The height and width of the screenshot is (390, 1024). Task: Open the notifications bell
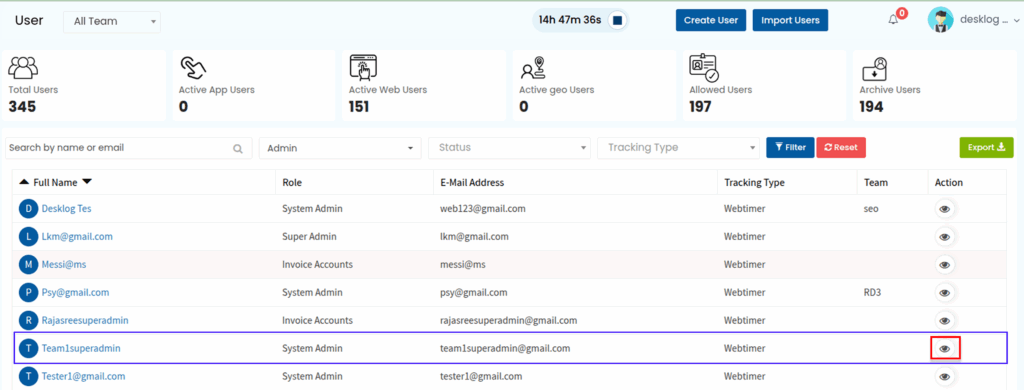[x=893, y=20]
